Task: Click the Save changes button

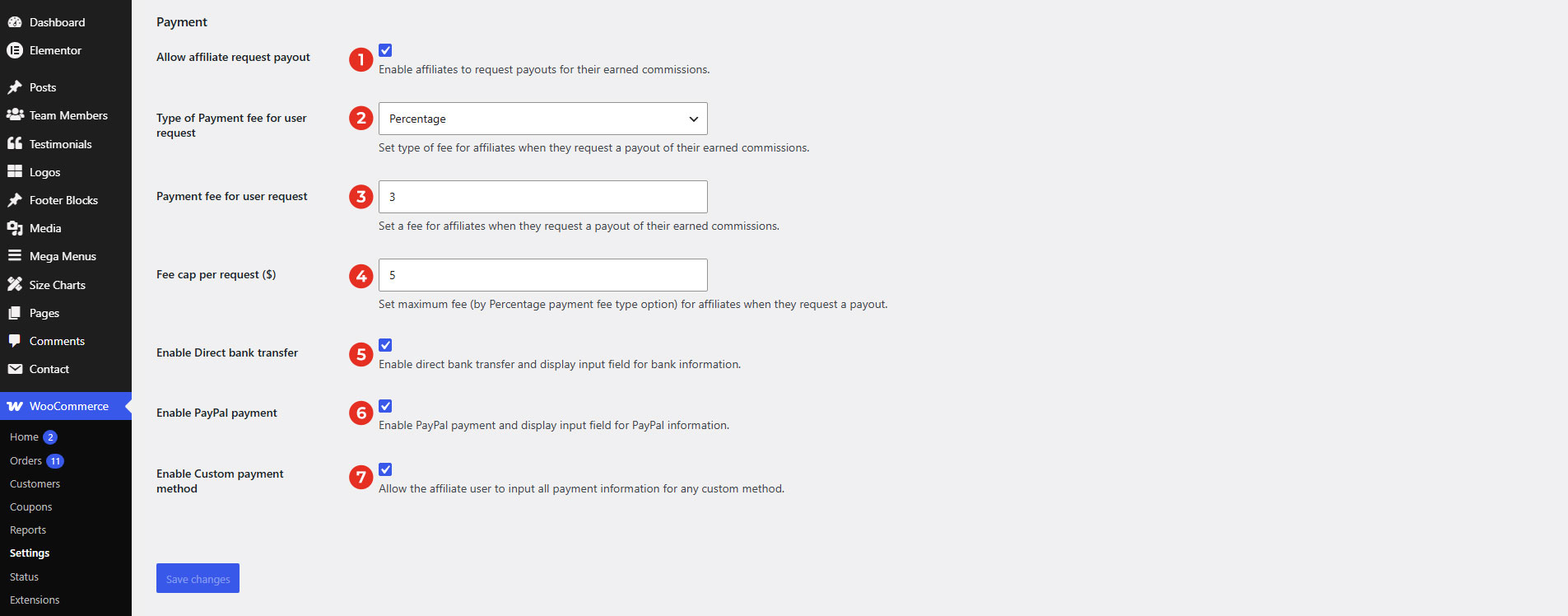Action: 198,578
